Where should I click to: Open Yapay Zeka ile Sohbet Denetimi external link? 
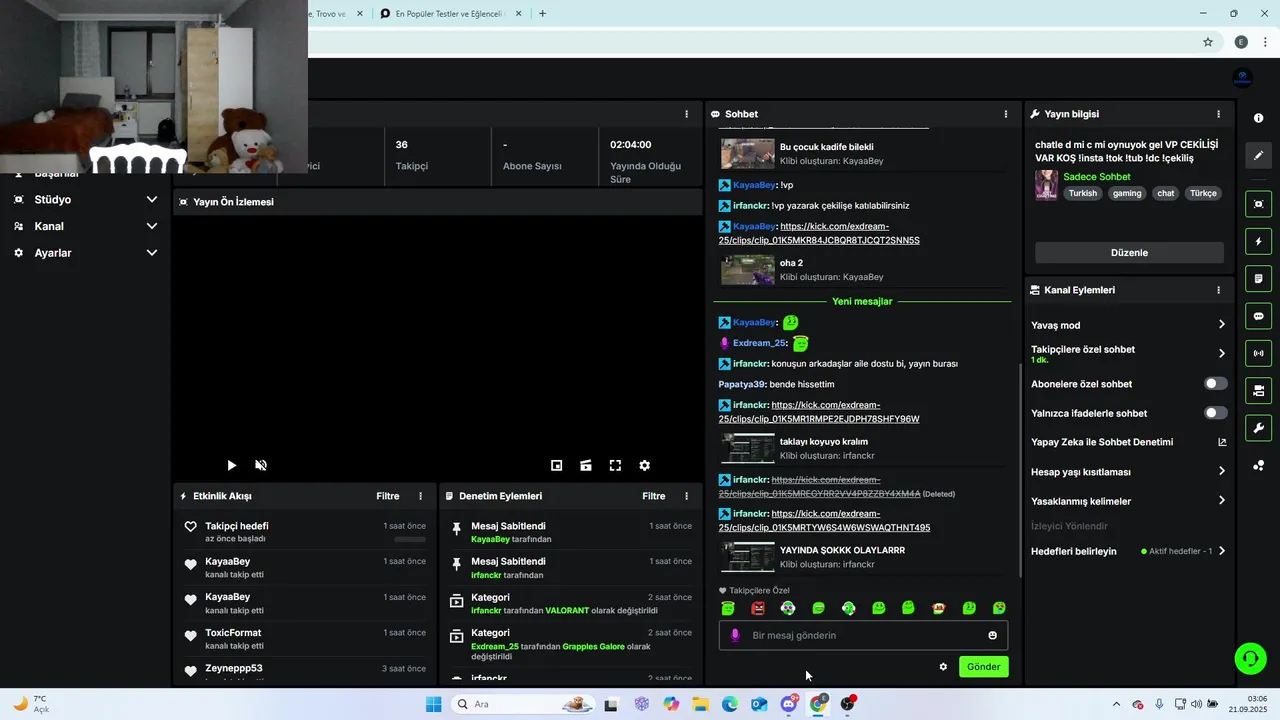[1222, 442]
